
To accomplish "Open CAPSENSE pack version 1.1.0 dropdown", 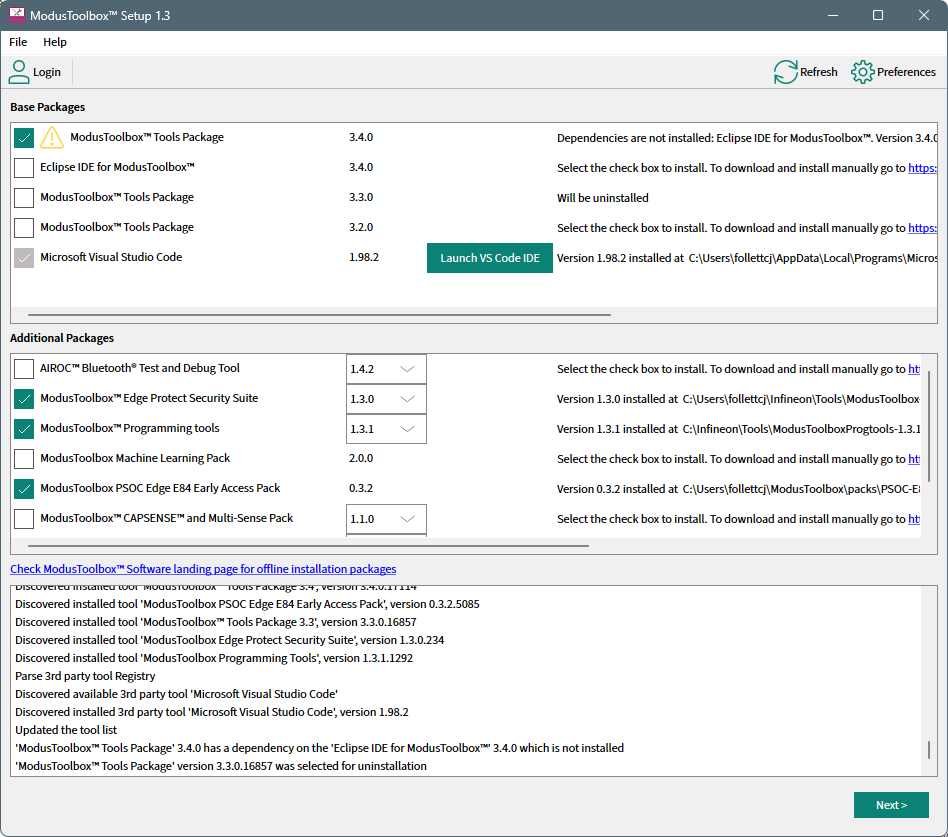I will pos(386,519).
